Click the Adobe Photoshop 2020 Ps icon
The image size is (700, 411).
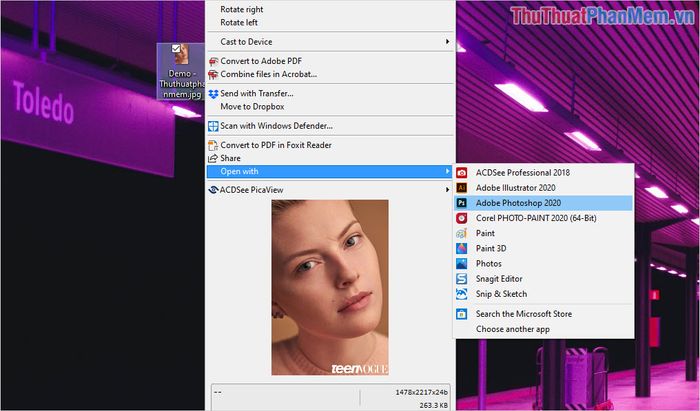[462, 203]
